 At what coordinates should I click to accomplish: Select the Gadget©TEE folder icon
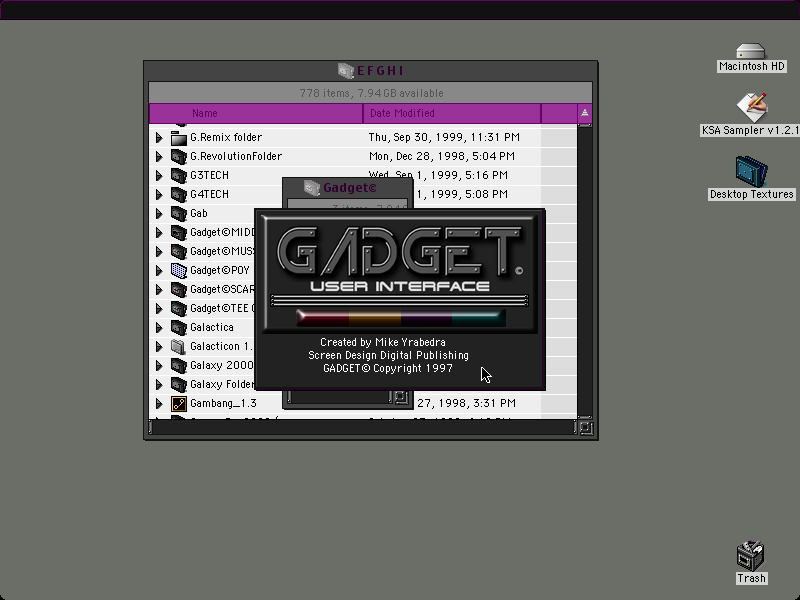[x=179, y=308]
